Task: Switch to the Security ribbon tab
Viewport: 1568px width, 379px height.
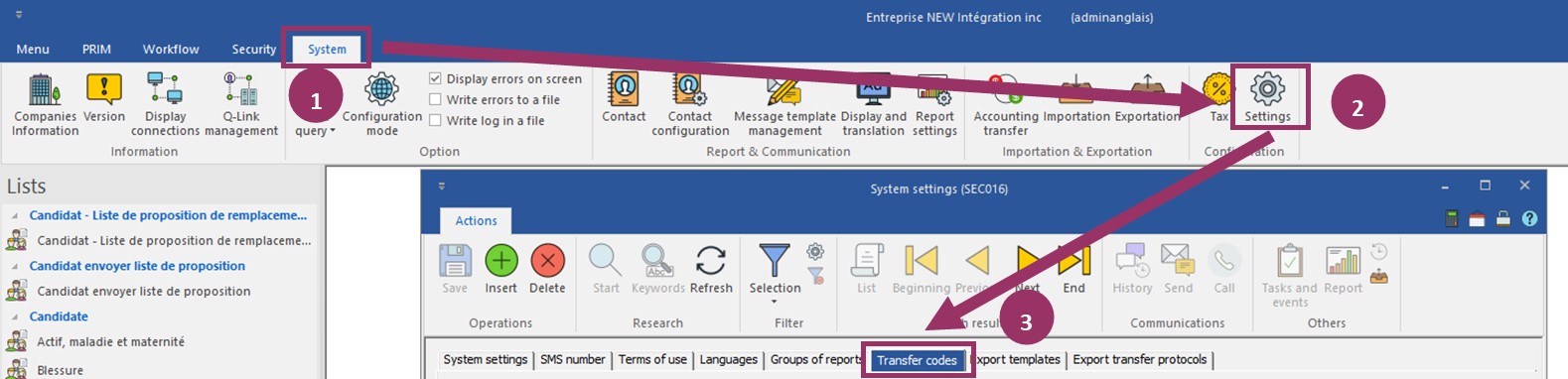Action: point(254,49)
